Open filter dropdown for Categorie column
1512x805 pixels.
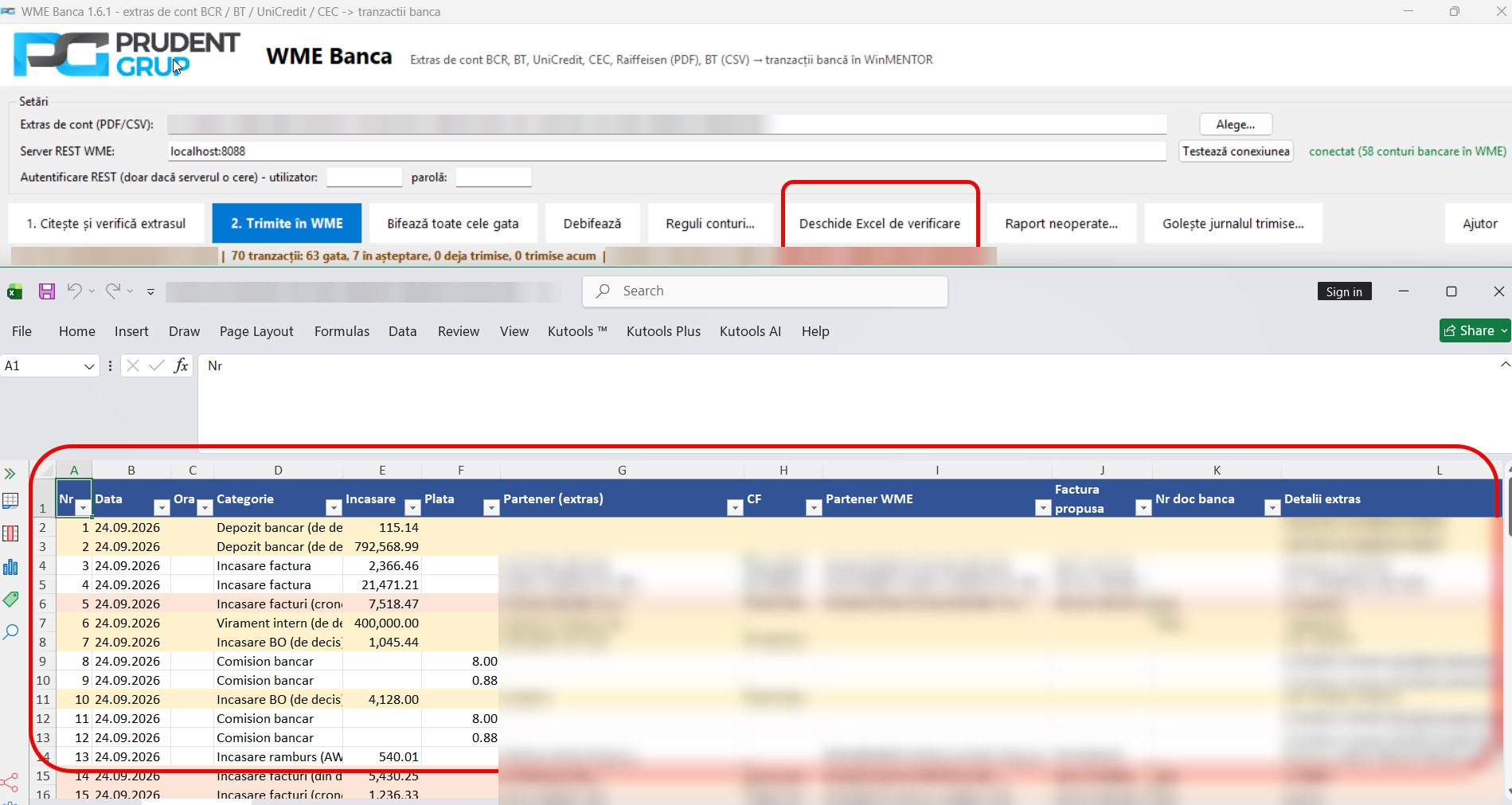[x=334, y=508]
